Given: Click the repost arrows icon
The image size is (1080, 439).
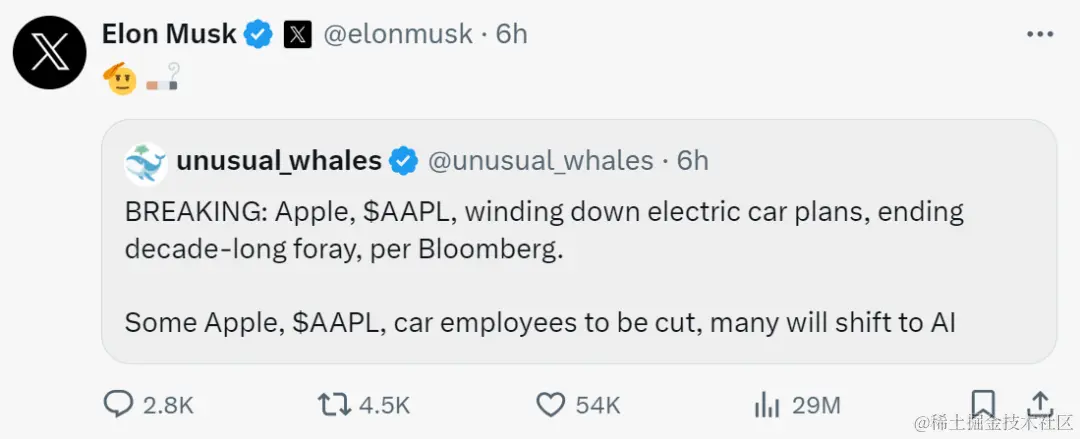Looking at the screenshot, I should point(332,404).
